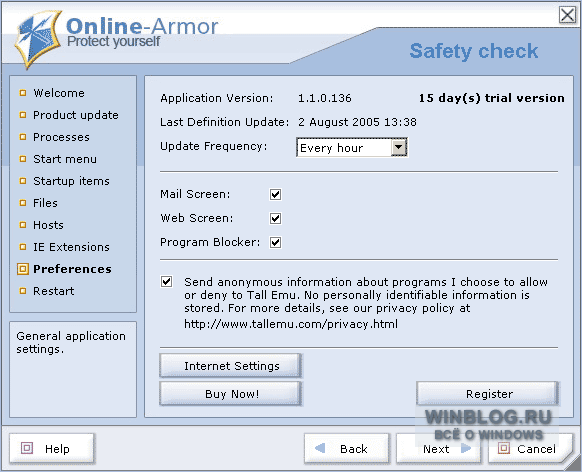Select Startup items in sidebar
Screen dimensions: 582x472
pos(71,181)
